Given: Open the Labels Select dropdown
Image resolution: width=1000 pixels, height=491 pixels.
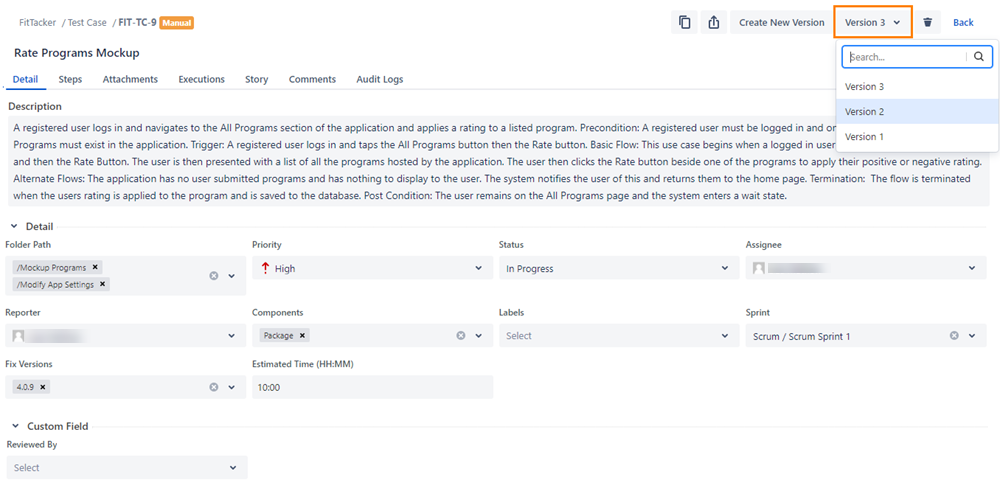Looking at the screenshot, I should pos(619,335).
